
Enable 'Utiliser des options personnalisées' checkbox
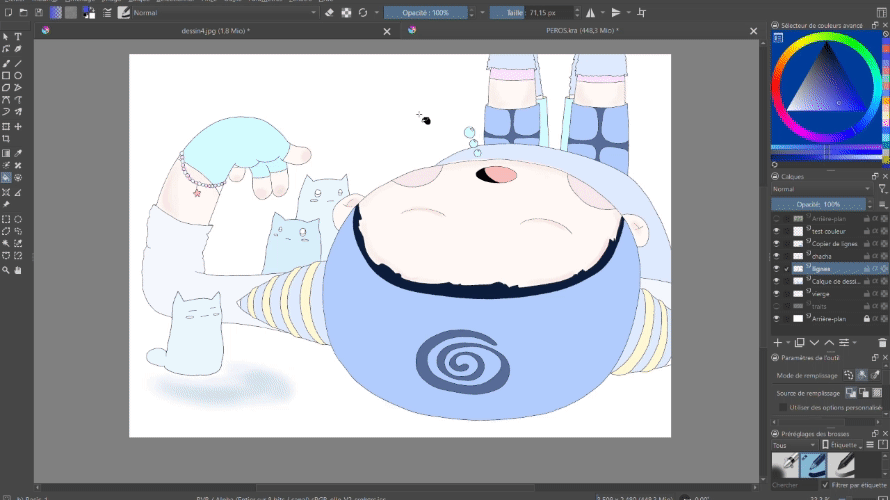pos(783,407)
